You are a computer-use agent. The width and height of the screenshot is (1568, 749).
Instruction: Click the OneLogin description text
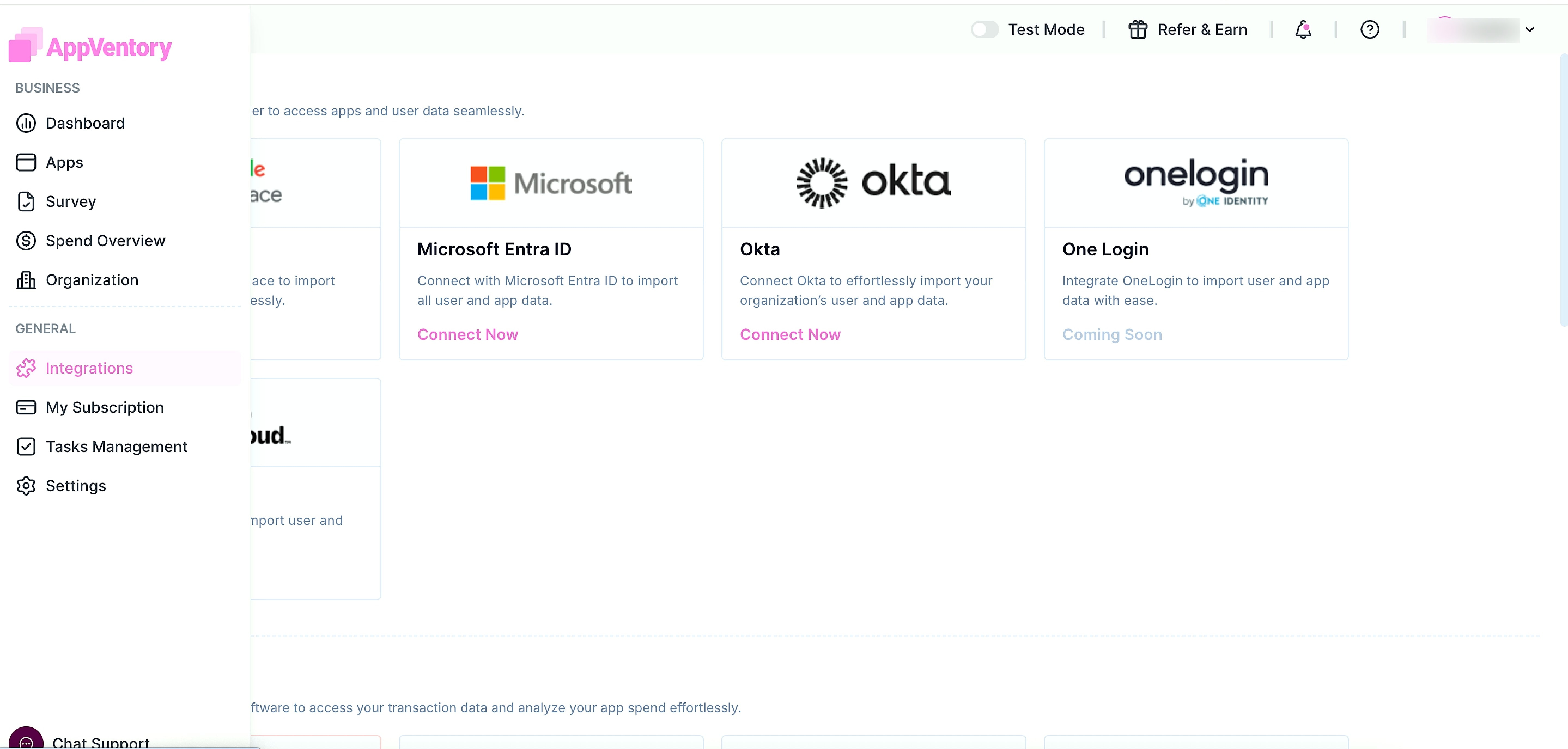[x=1196, y=290]
